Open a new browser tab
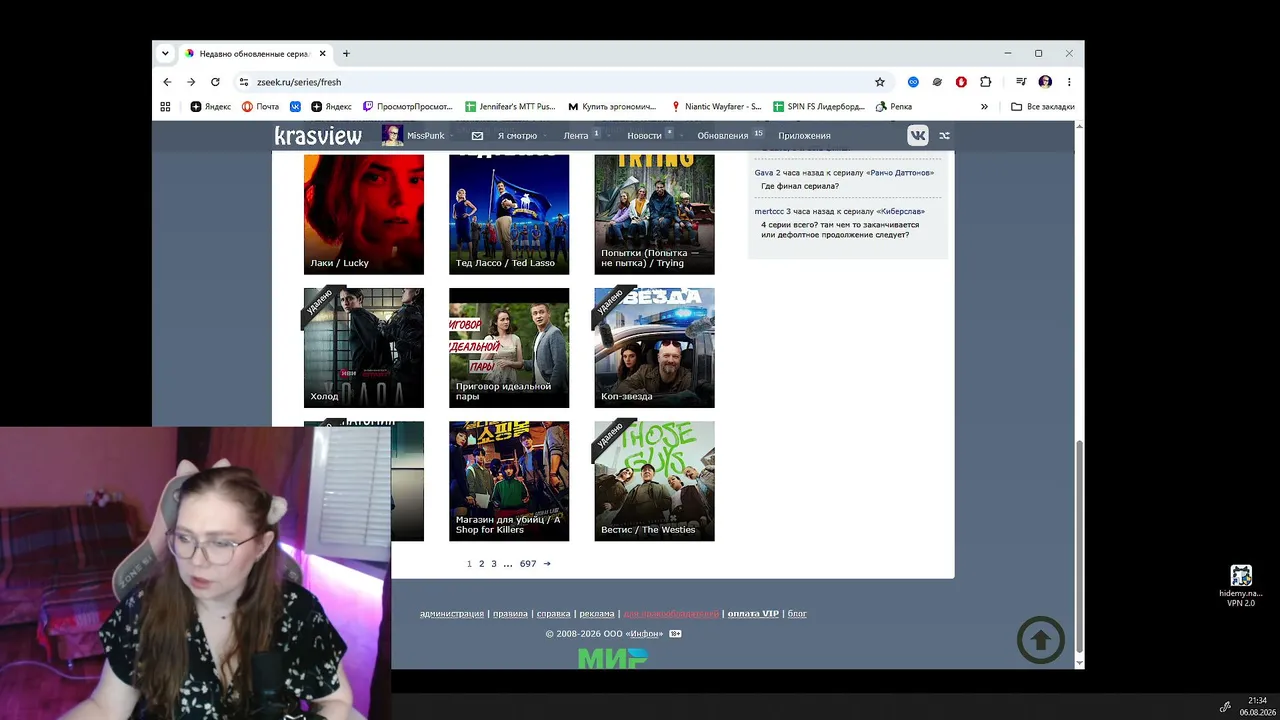The height and width of the screenshot is (720, 1280). [x=346, y=54]
